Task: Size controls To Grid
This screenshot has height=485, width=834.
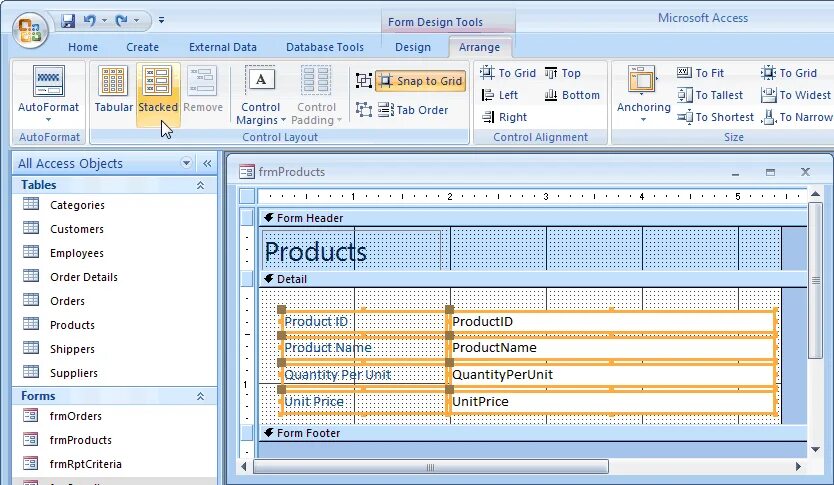Action: point(789,73)
